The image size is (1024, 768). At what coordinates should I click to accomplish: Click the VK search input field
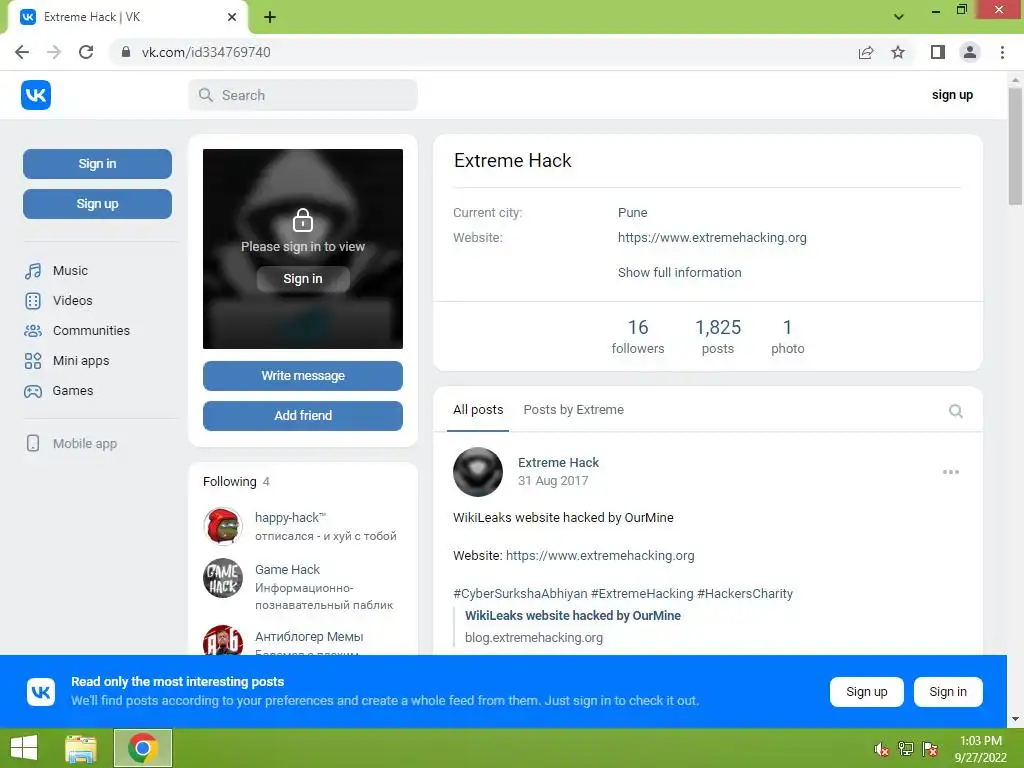(x=303, y=95)
